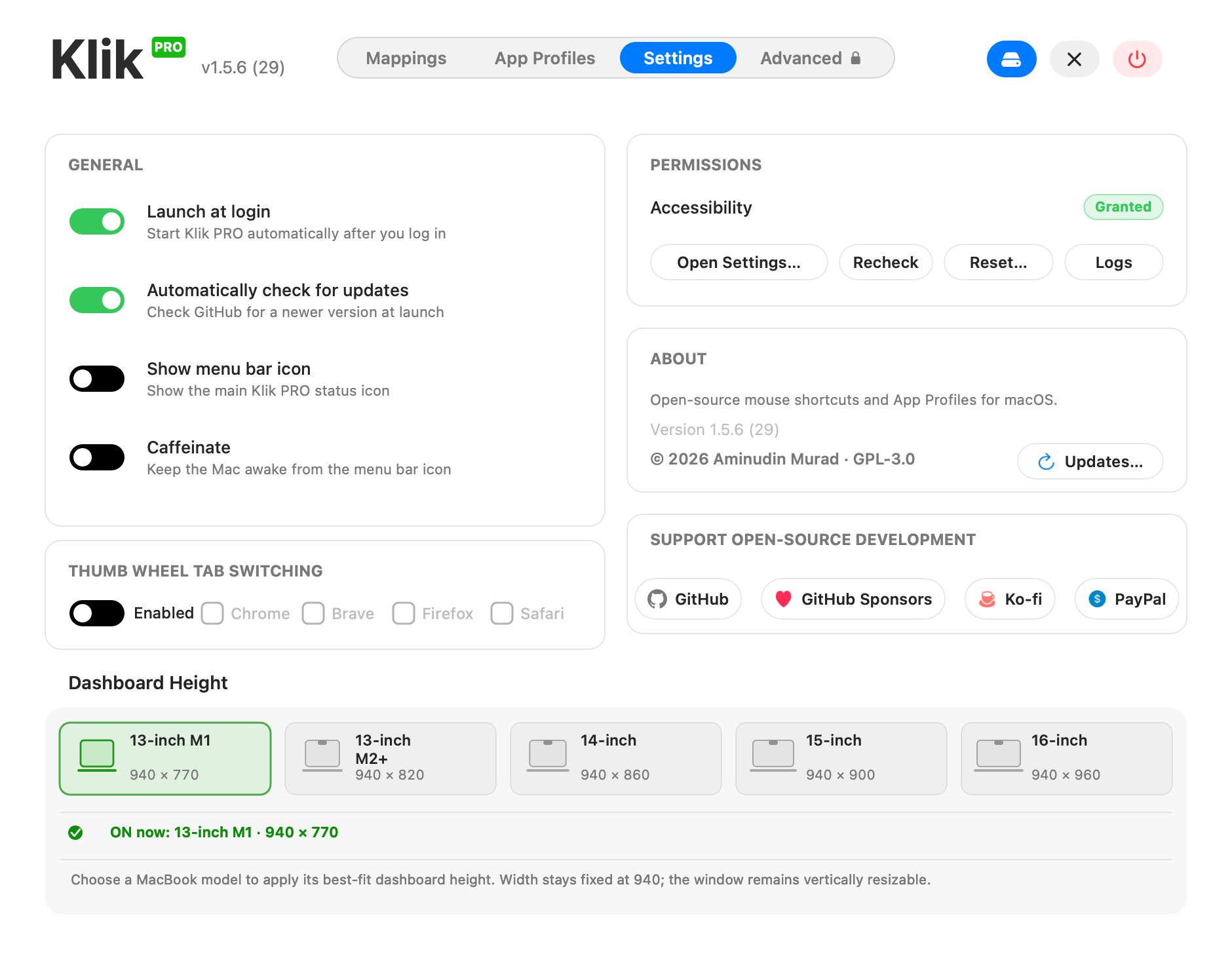Select 14-inch height 940 × 860
The height and width of the screenshot is (967, 1232).
pos(616,759)
